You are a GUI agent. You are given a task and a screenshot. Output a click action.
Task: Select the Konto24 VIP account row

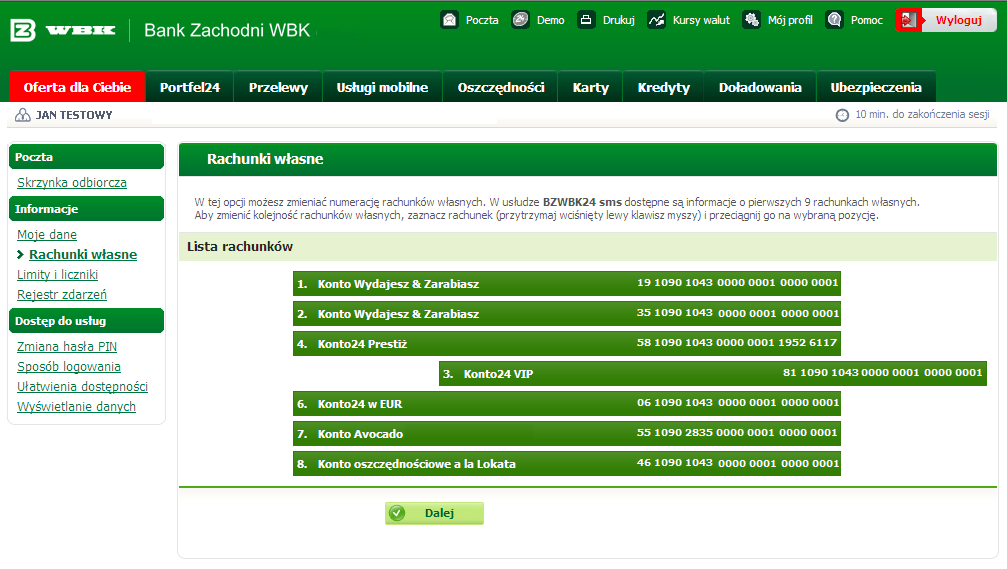coord(713,374)
